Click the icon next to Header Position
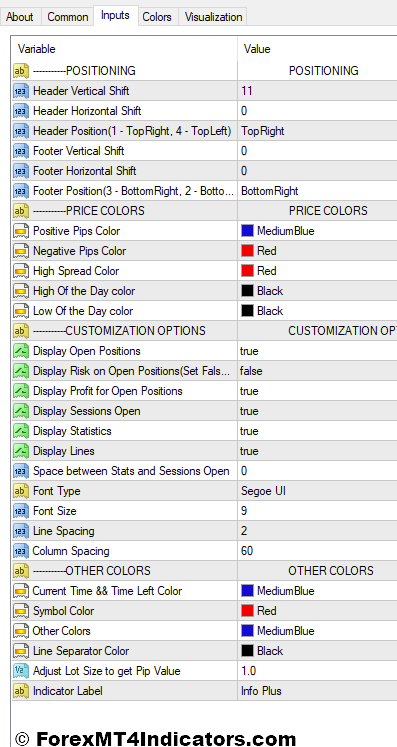Viewport: 397px width, 747px height. [x=21, y=131]
